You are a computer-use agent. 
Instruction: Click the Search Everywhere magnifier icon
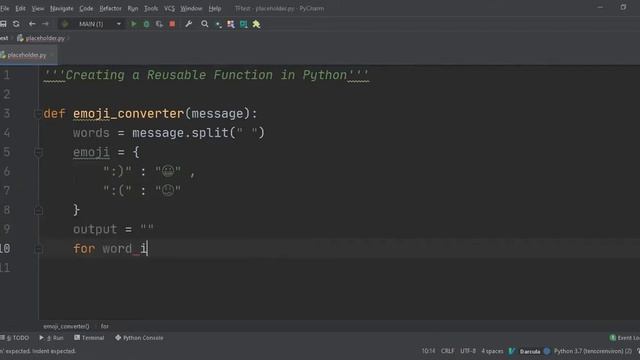(x=204, y=24)
